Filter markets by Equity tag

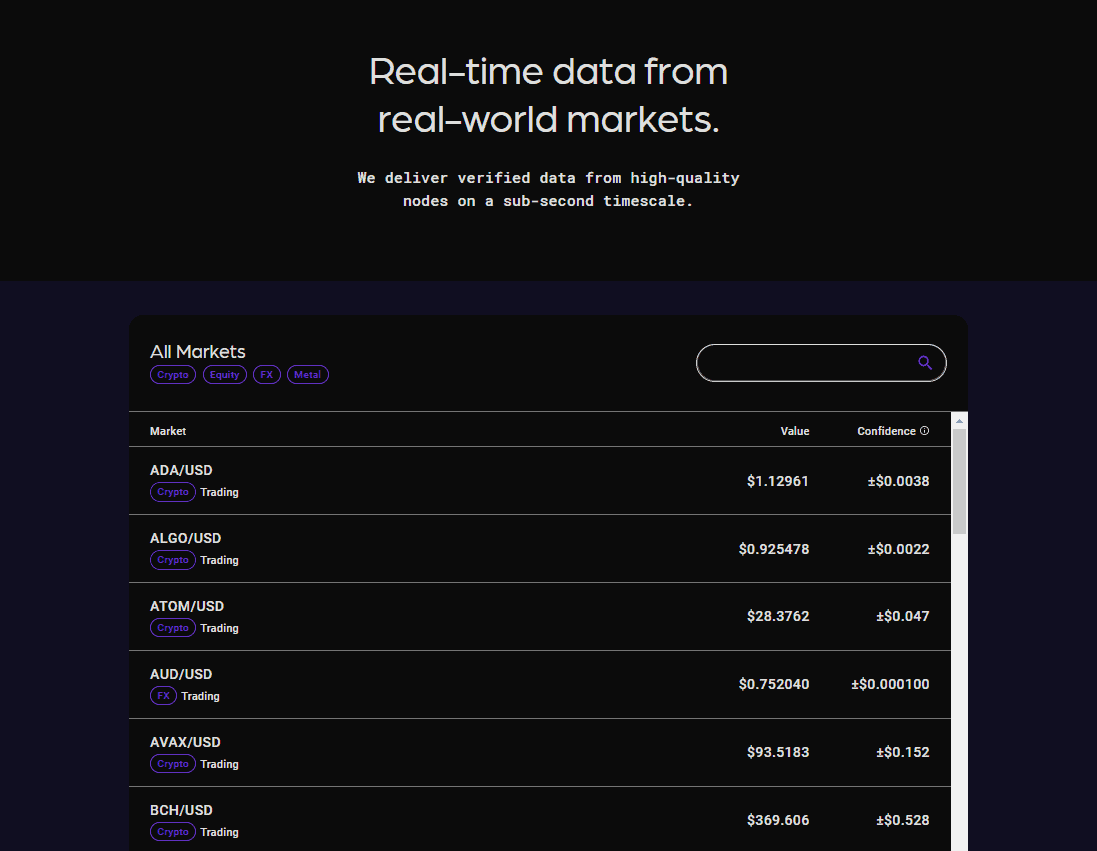tap(225, 375)
